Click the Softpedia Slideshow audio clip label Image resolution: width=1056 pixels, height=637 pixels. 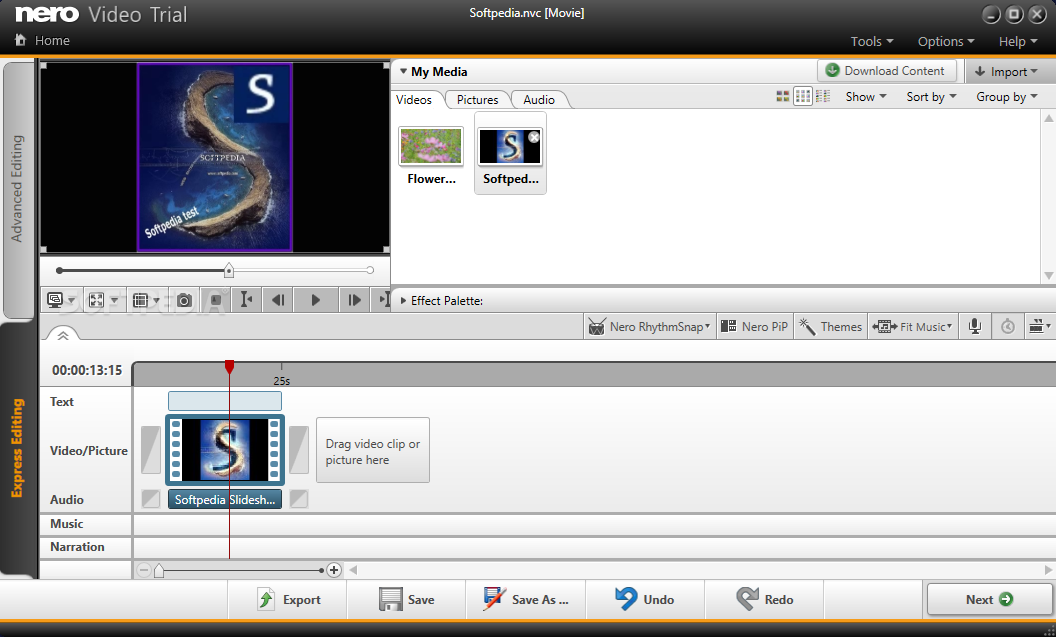[225, 500]
